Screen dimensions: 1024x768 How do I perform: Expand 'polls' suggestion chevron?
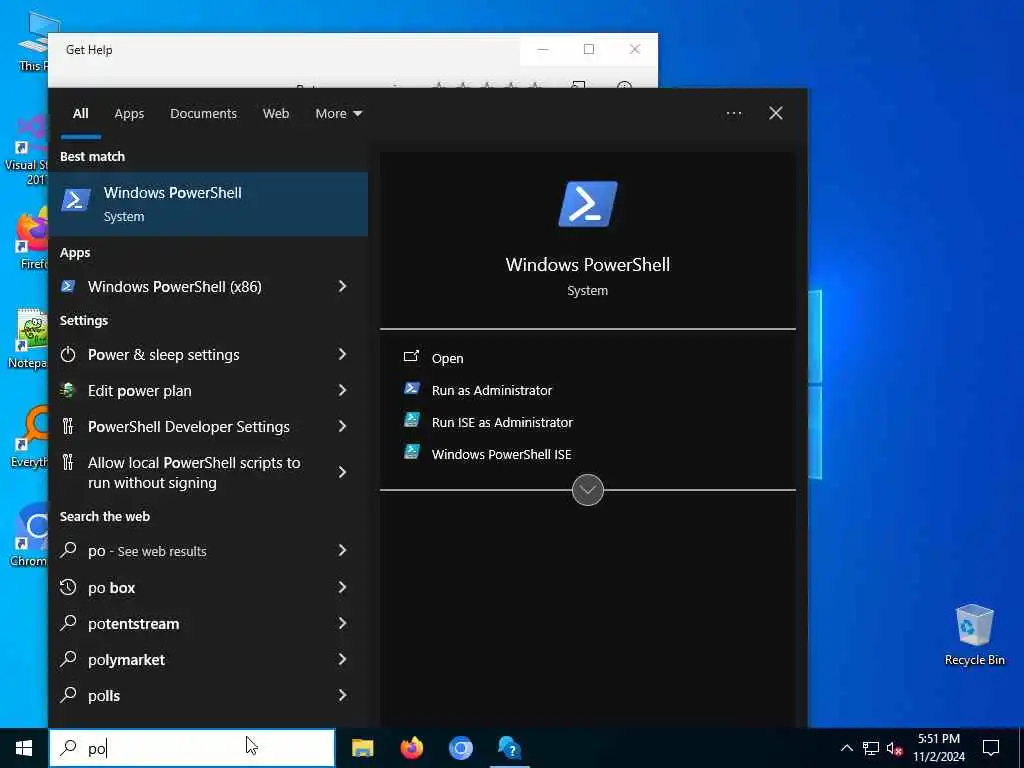click(x=342, y=695)
